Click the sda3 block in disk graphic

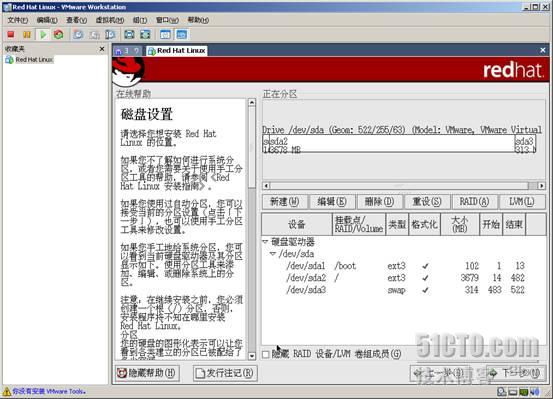point(525,144)
